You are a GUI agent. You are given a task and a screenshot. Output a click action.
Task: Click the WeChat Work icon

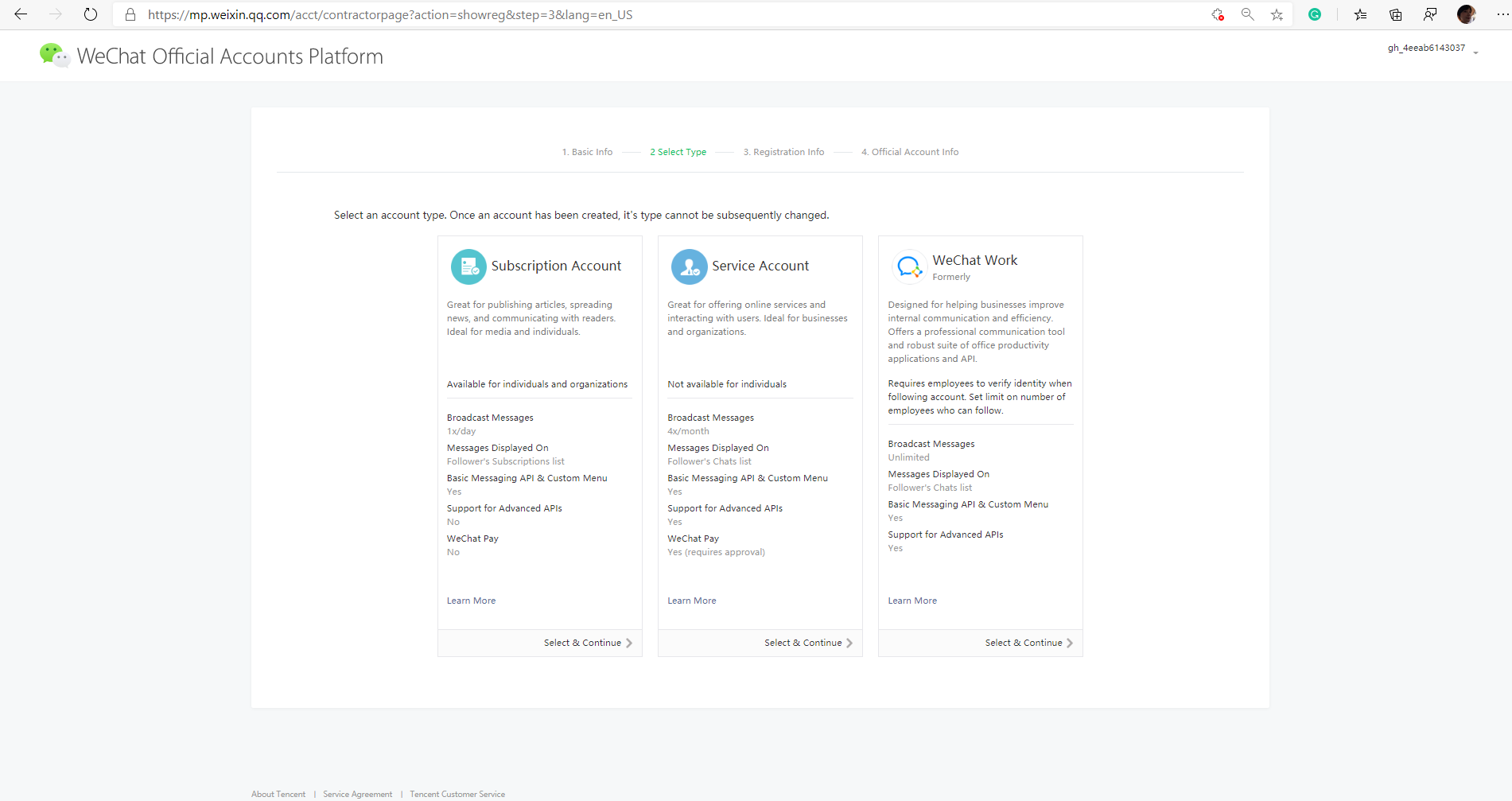(909, 266)
